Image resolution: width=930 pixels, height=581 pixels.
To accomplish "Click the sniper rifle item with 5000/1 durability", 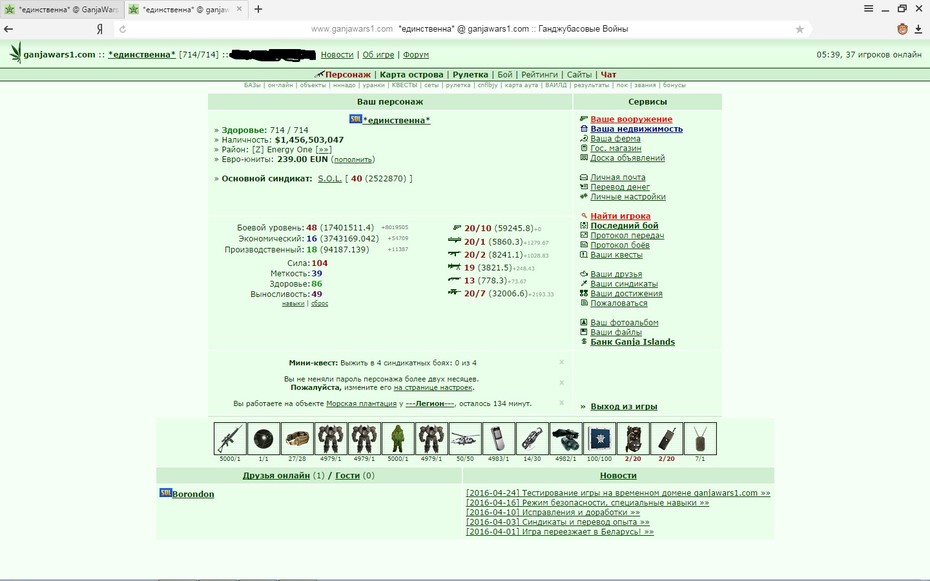I will pos(230,439).
